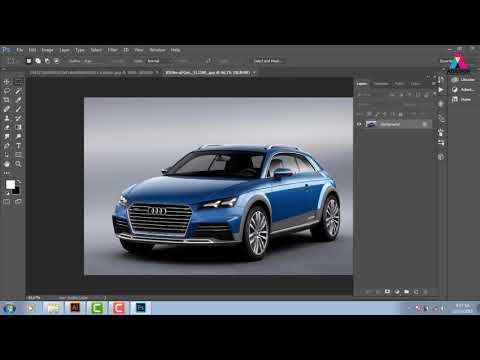Select the Crop tool
The height and width of the screenshot is (360, 480).
(x=6, y=100)
